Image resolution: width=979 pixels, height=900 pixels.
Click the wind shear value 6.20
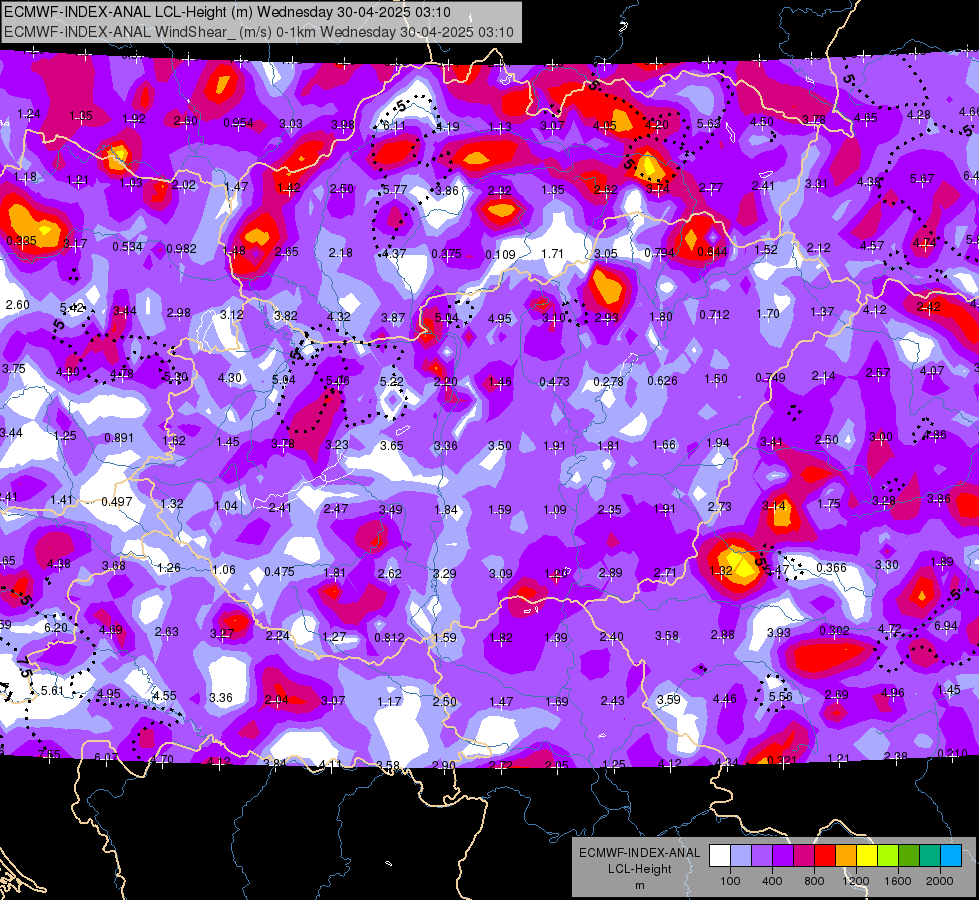click(x=56, y=627)
